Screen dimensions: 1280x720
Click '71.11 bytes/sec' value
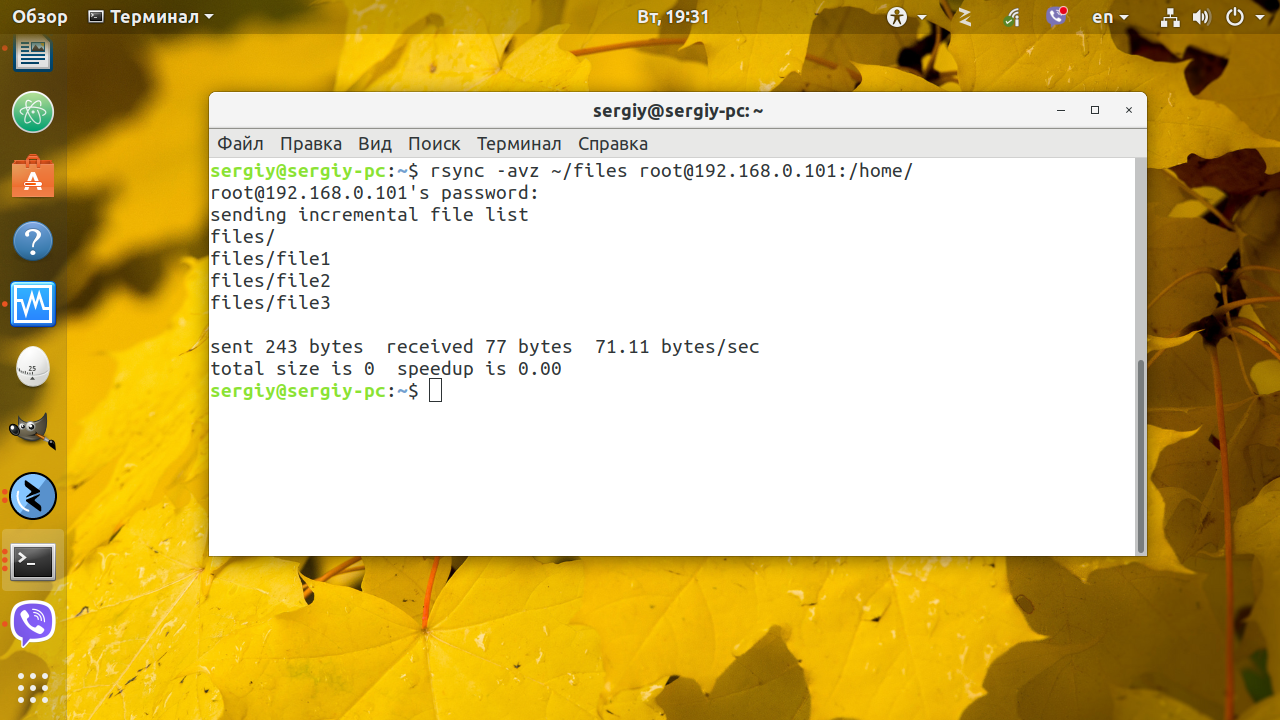pos(677,347)
